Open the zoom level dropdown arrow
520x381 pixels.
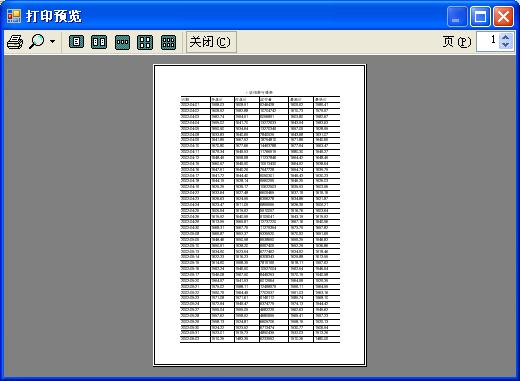click(53, 42)
